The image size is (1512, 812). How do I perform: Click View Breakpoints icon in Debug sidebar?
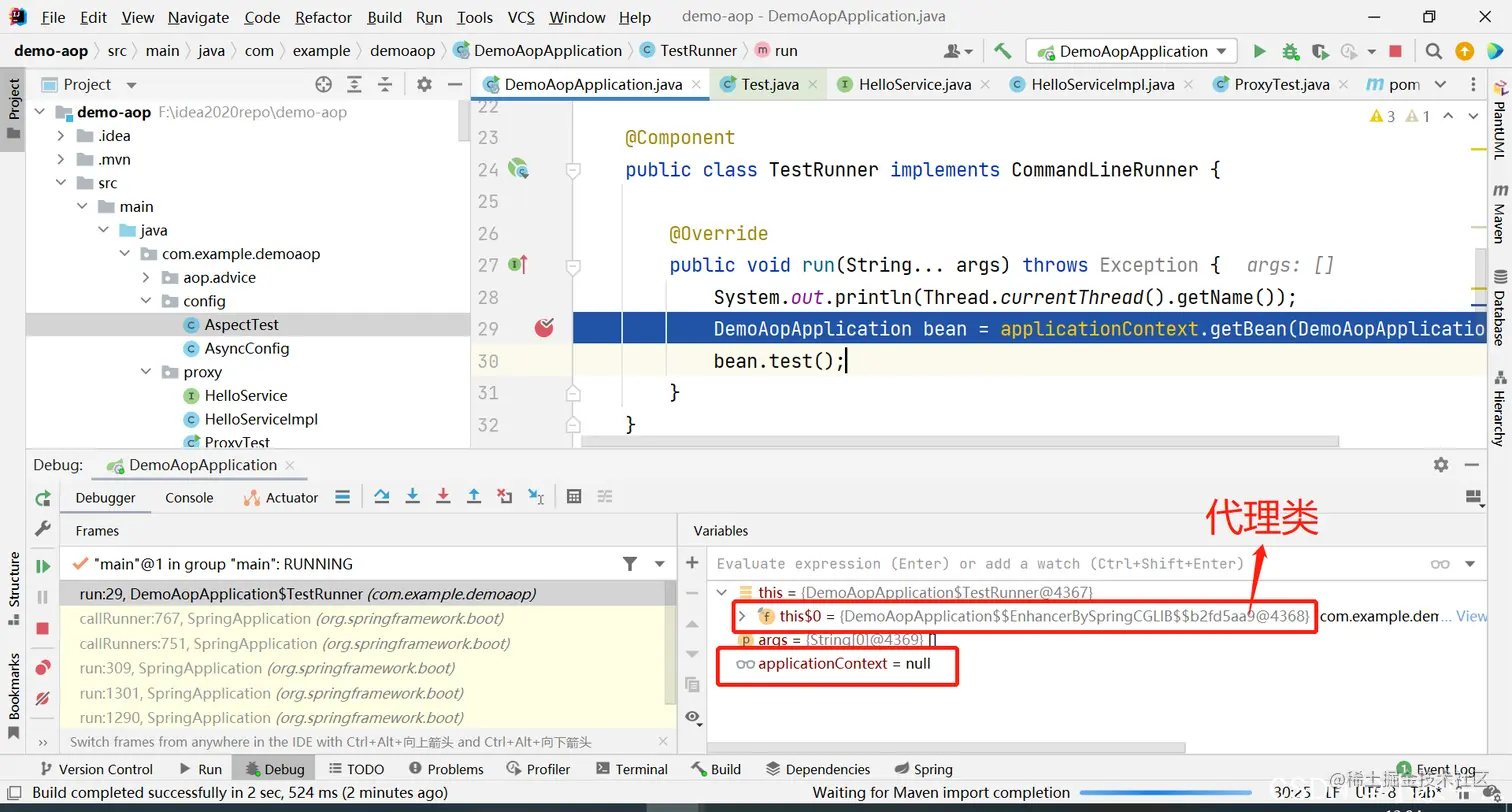pos(42,667)
